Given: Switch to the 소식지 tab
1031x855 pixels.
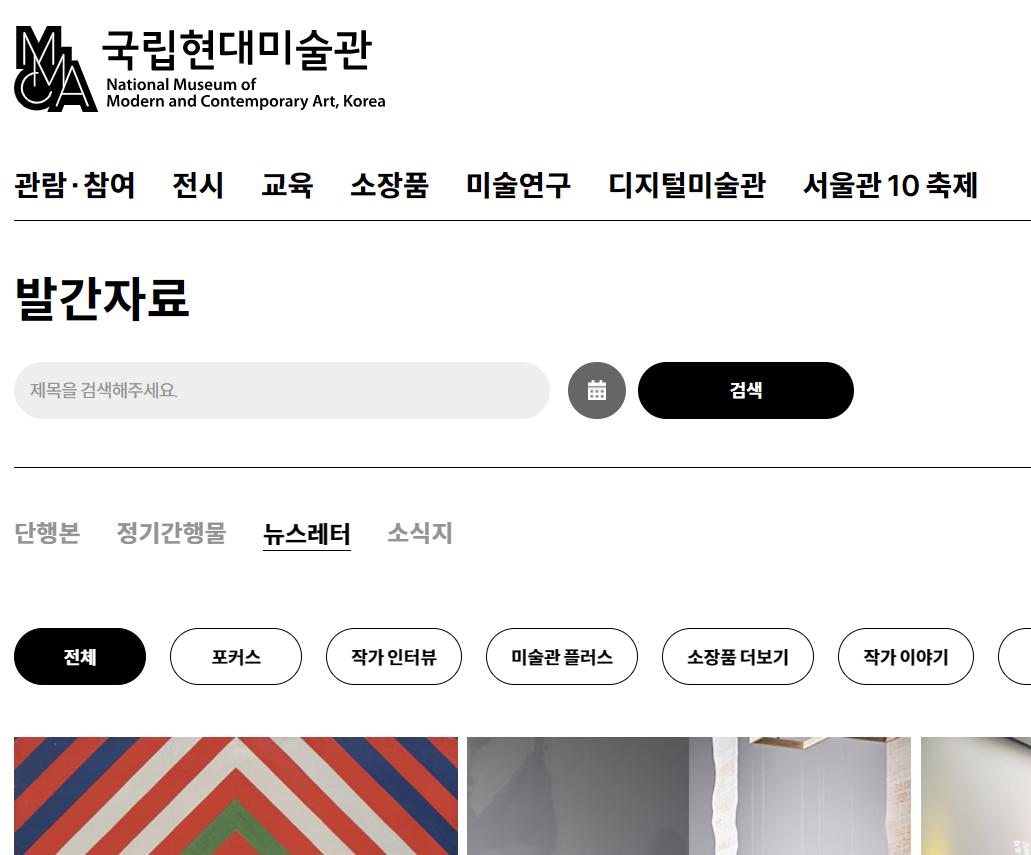Looking at the screenshot, I should [x=420, y=533].
